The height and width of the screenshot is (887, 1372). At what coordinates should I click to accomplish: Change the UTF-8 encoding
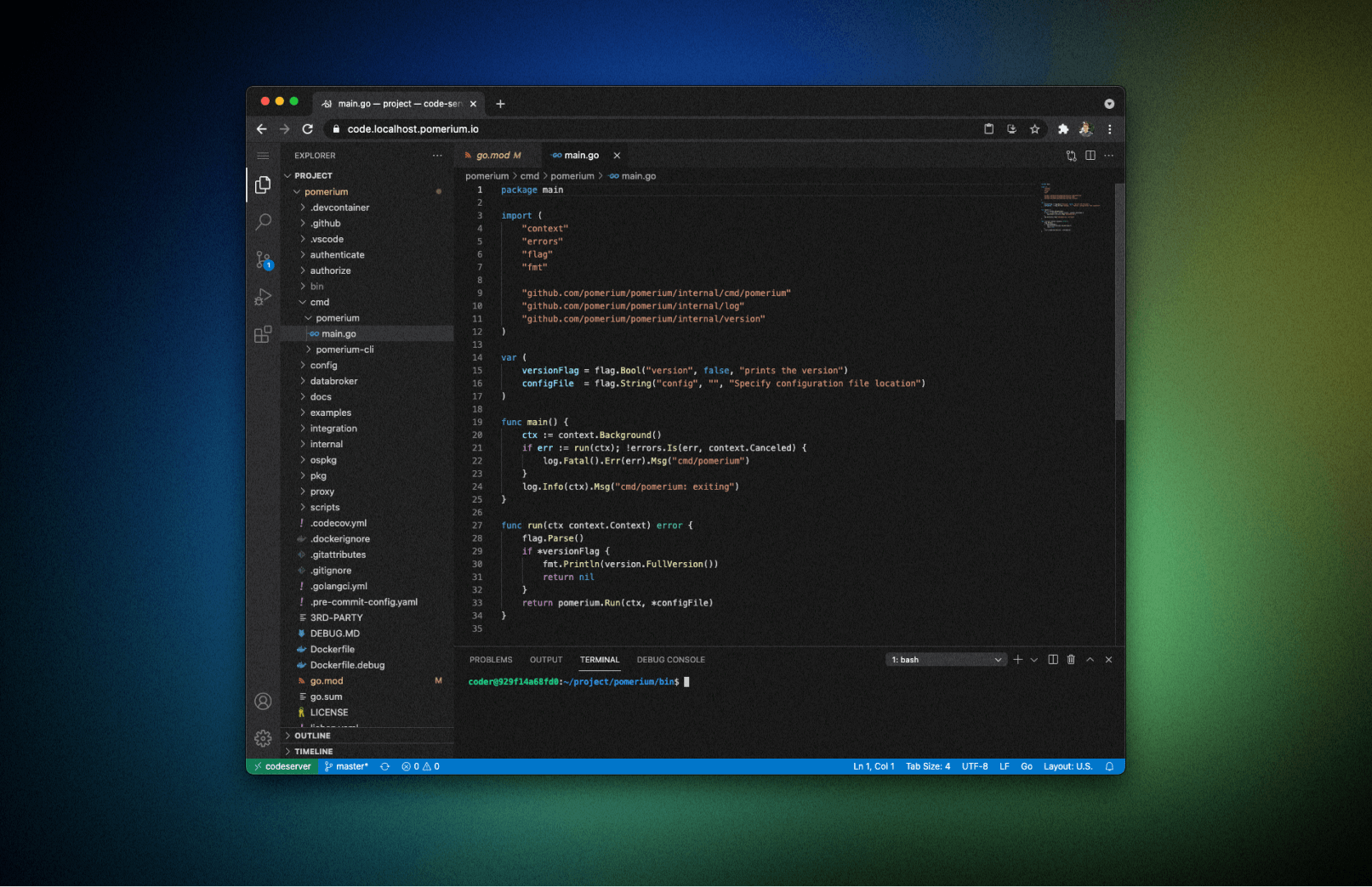(975, 767)
